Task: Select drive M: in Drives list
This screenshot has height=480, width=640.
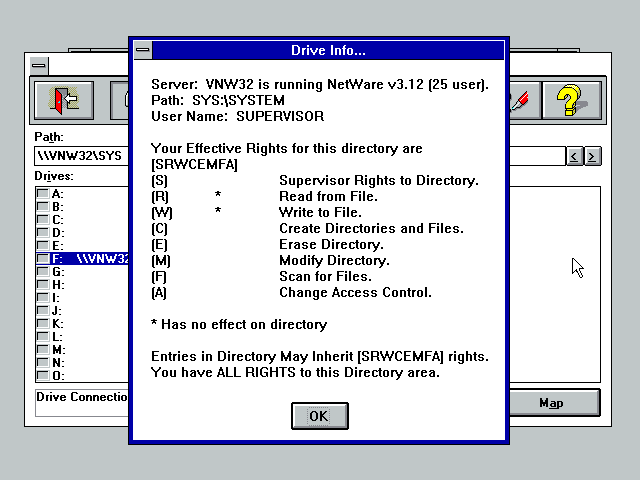Action: (x=82, y=350)
